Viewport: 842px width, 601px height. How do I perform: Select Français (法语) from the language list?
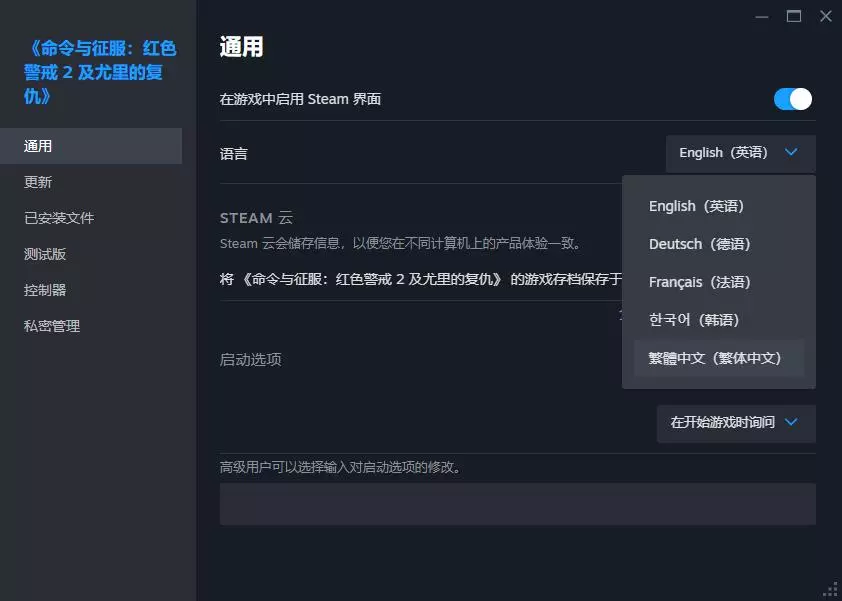pos(718,282)
